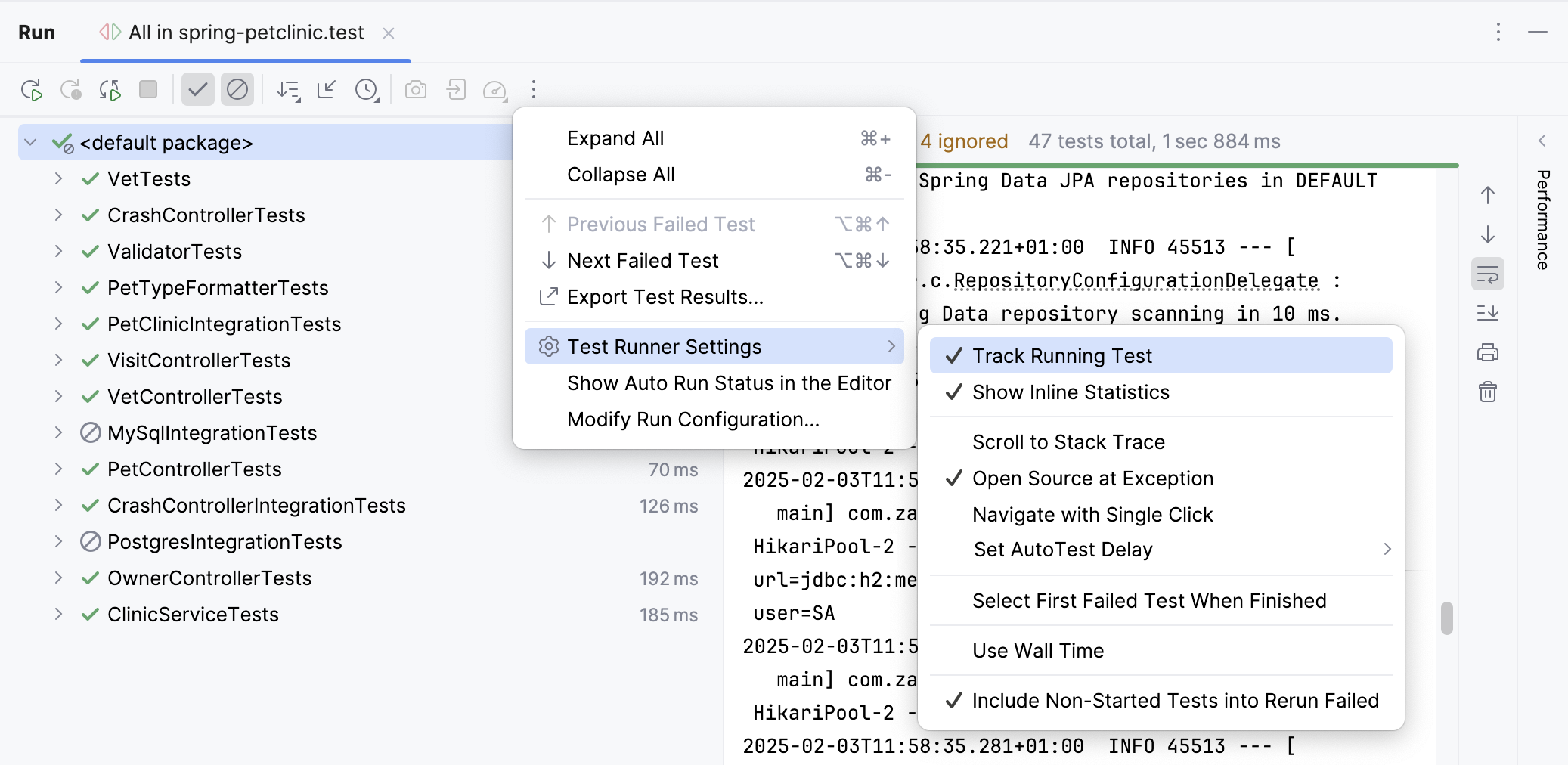1568x765 pixels.
Task: Expand the VetTests node
Action: (59, 178)
